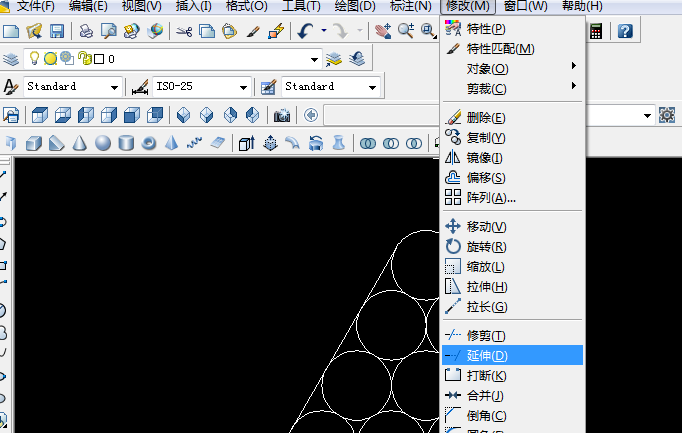Image resolution: width=682 pixels, height=433 pixels.
Task: Choose 删除(E) erase command
Action: pos(512,117)
